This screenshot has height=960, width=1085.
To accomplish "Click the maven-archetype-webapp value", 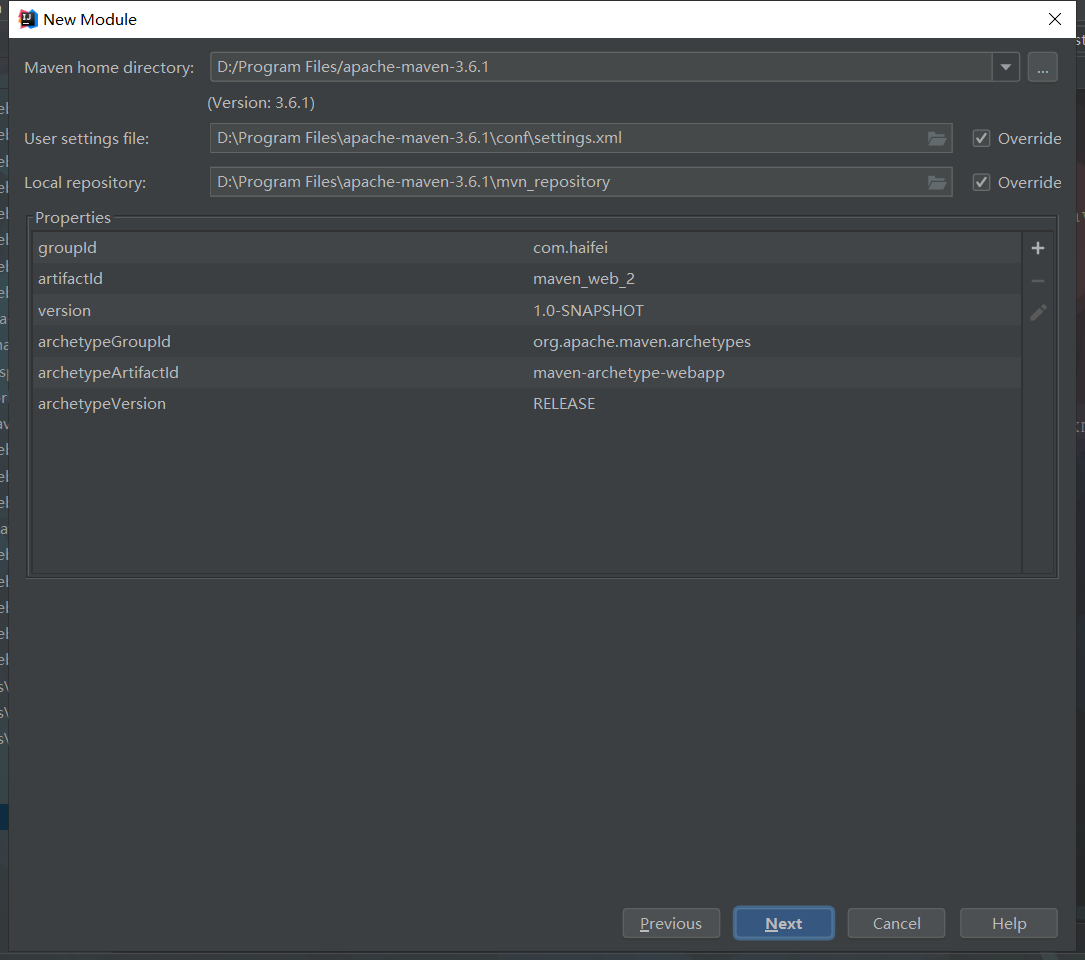I will (628, 373).
